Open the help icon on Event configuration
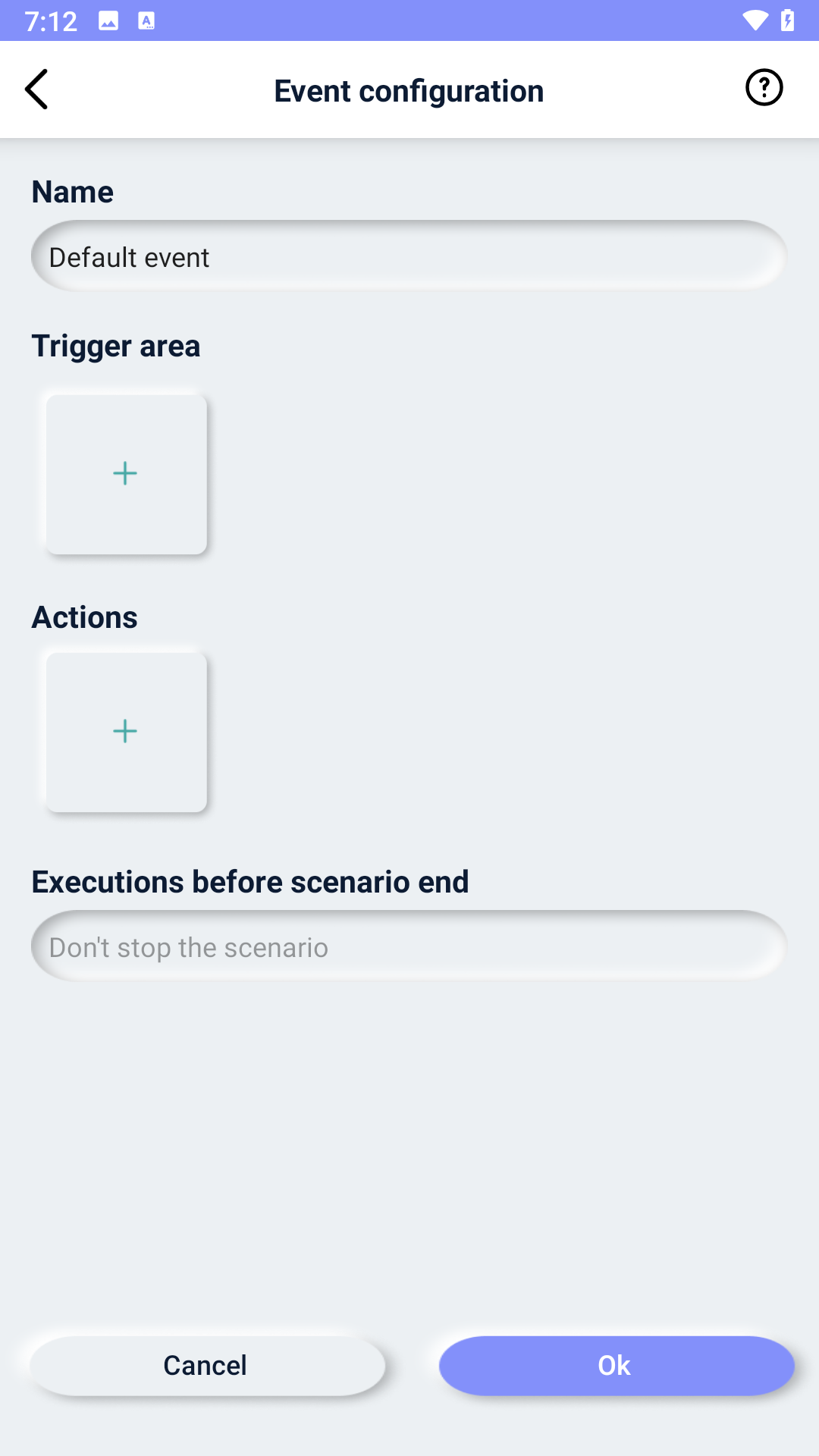This screenshot has width=819, height=1456. (764, 87)
